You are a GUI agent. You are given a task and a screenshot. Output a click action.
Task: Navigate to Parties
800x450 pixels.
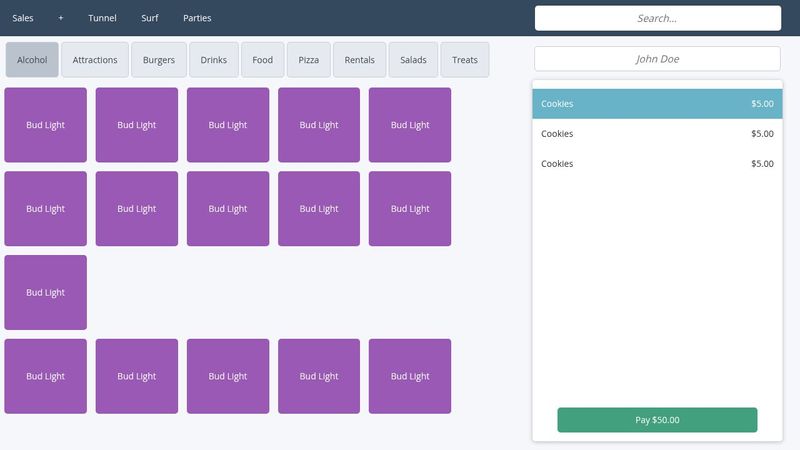(x=197, y=18)
